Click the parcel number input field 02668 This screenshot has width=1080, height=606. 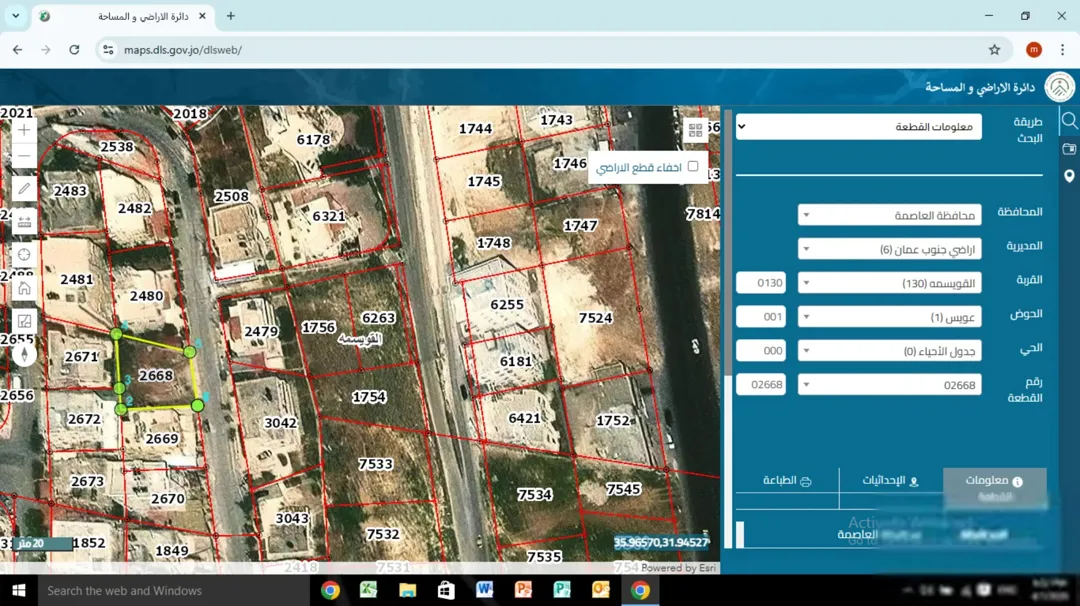tap(760, 385)
